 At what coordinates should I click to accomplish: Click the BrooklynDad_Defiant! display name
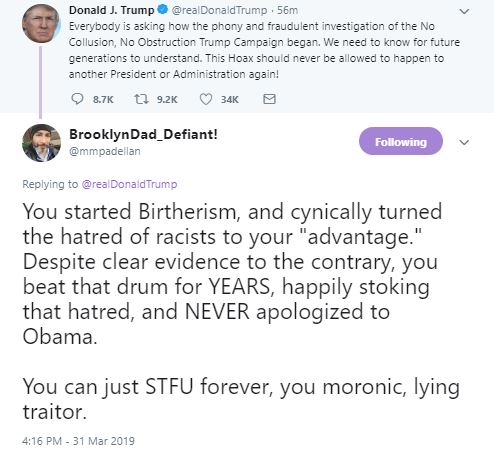pyautogui.click(x=143, y=134)
